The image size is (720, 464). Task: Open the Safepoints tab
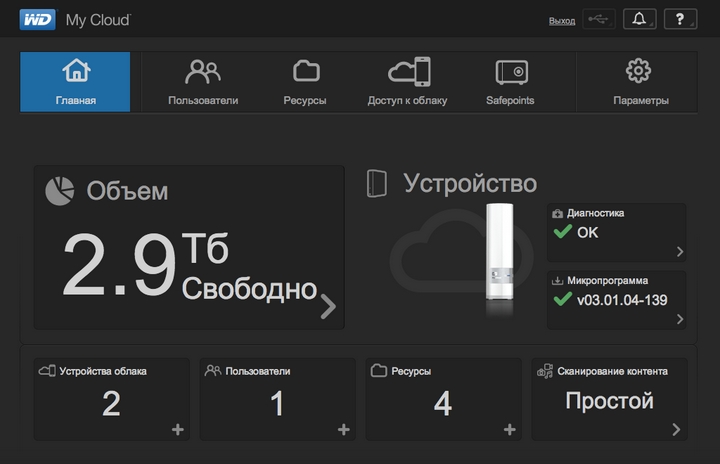(510, 82)
